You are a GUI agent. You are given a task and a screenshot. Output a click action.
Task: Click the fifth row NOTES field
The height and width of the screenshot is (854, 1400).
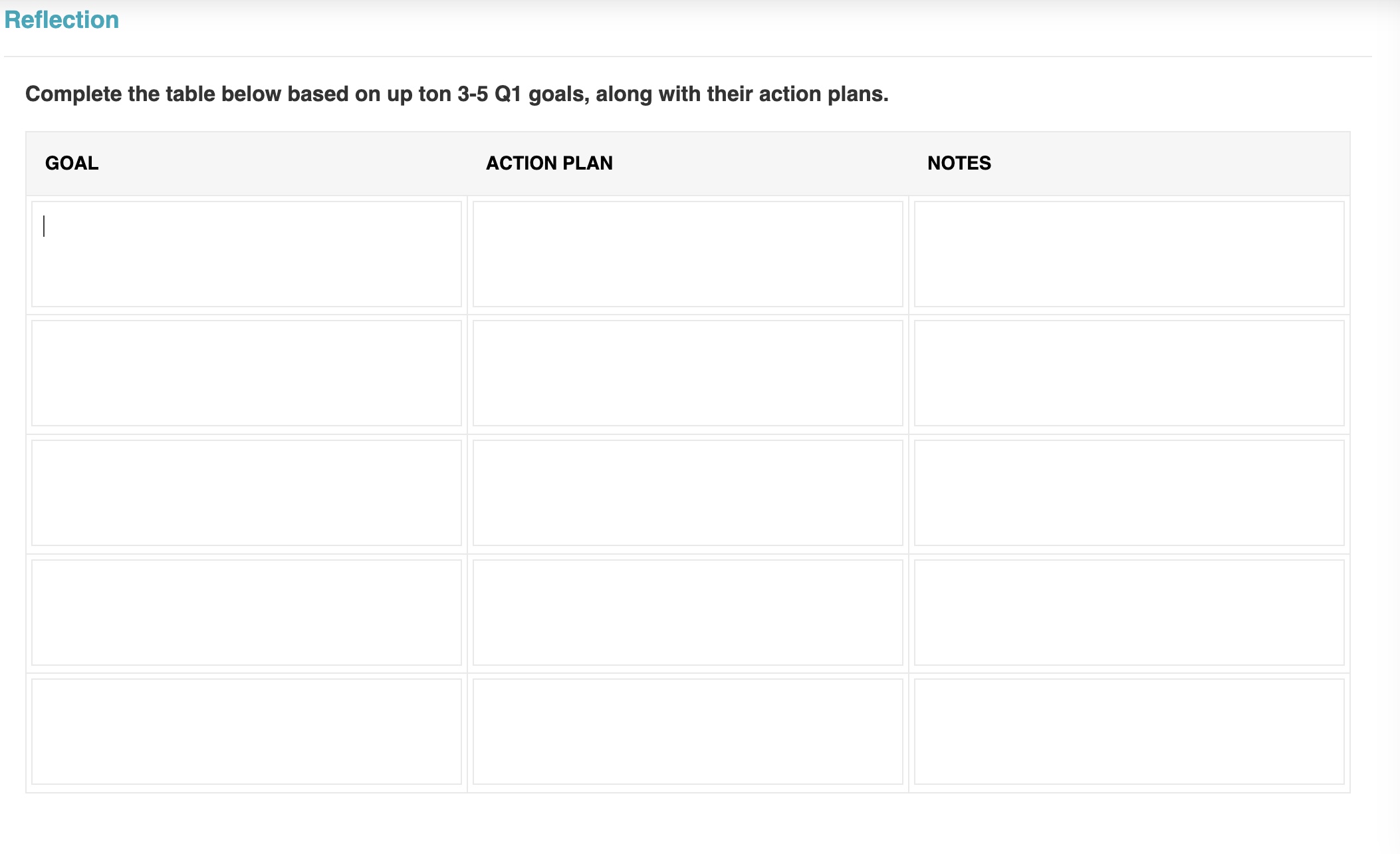coord(1129,732)
